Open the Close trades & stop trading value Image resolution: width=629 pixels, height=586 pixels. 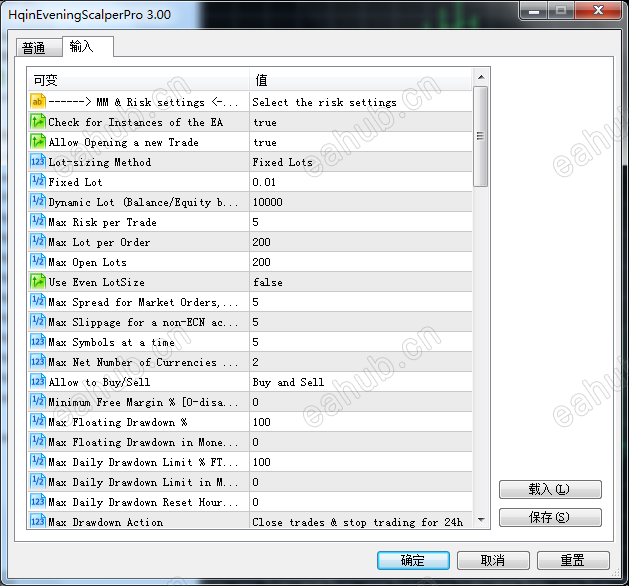[361, 522]
